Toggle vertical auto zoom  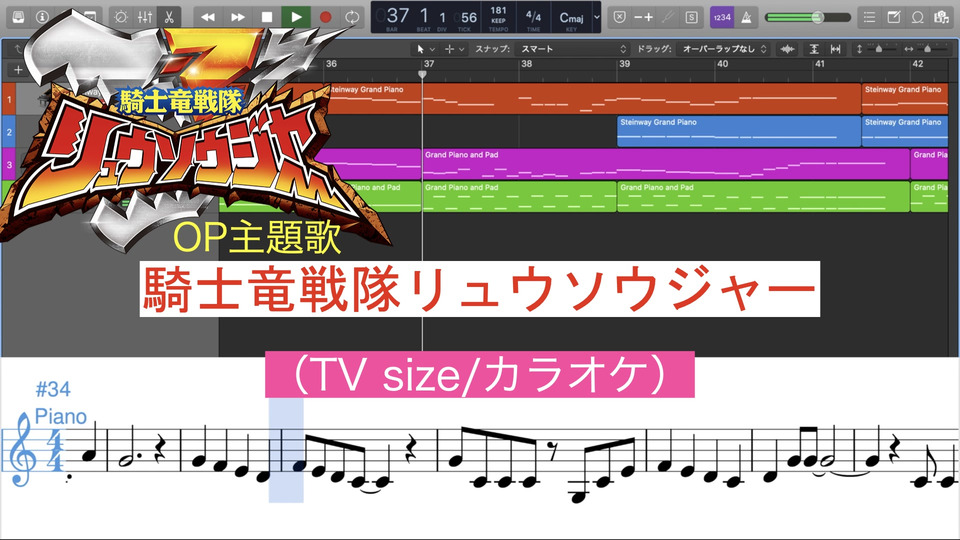pos(814,49)
